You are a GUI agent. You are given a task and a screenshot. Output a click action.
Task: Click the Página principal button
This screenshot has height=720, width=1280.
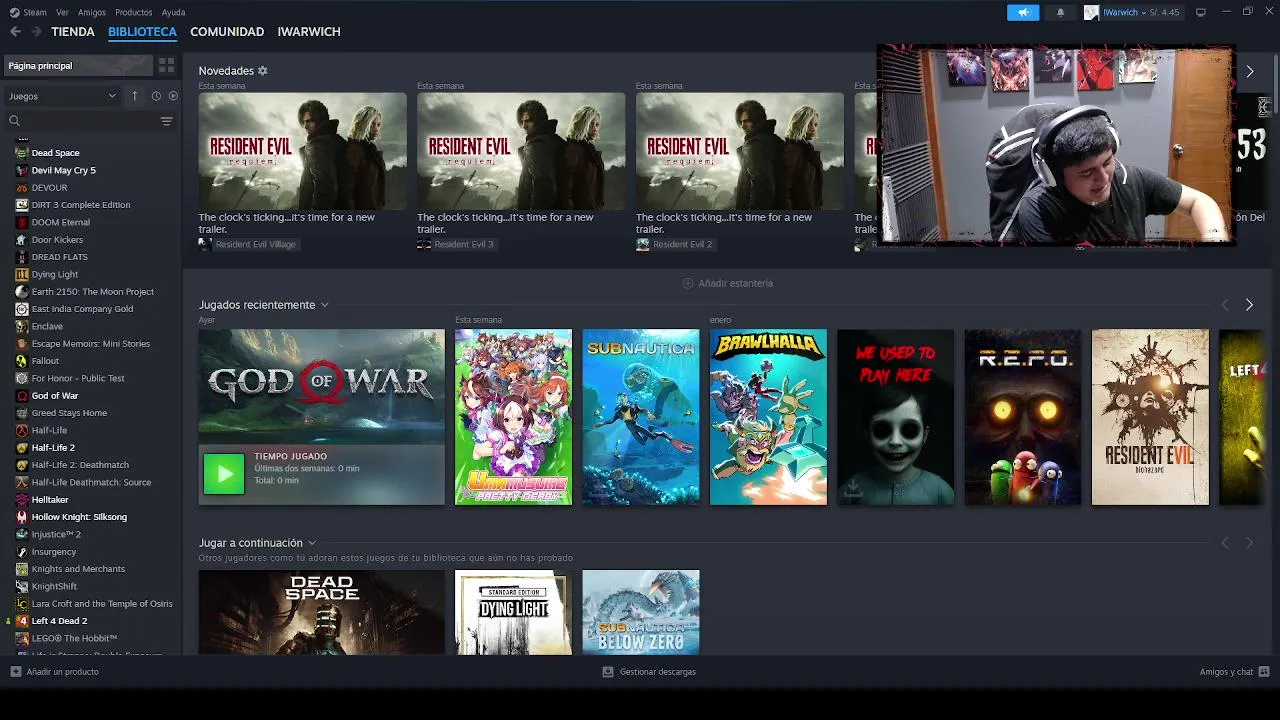[x=78, y=65]
